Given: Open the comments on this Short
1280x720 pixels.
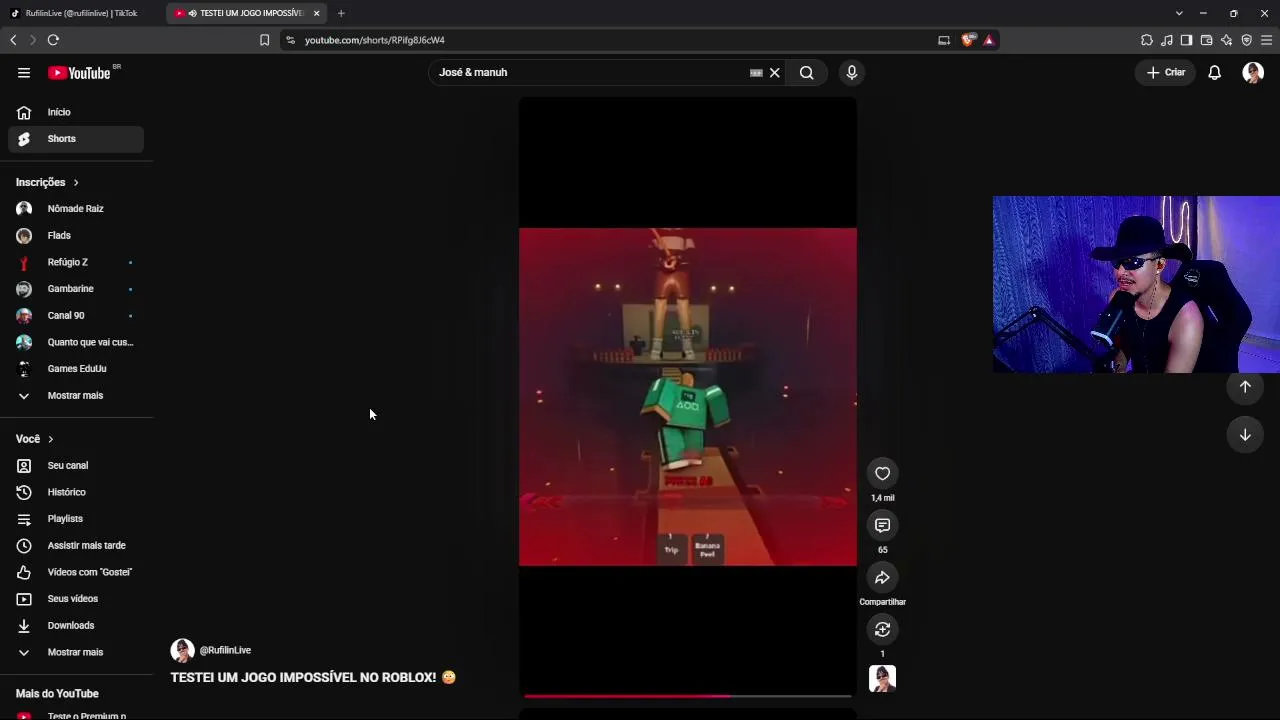Looking at the screenshot, I should pos(882,526).
